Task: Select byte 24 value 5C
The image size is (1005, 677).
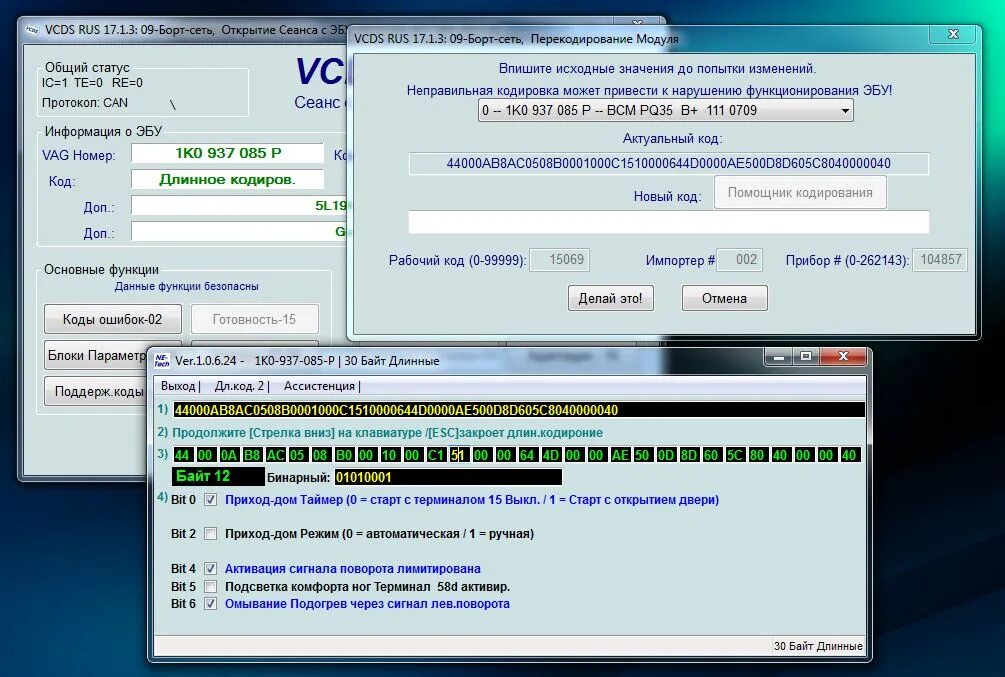Action: (x=734, y=455)
